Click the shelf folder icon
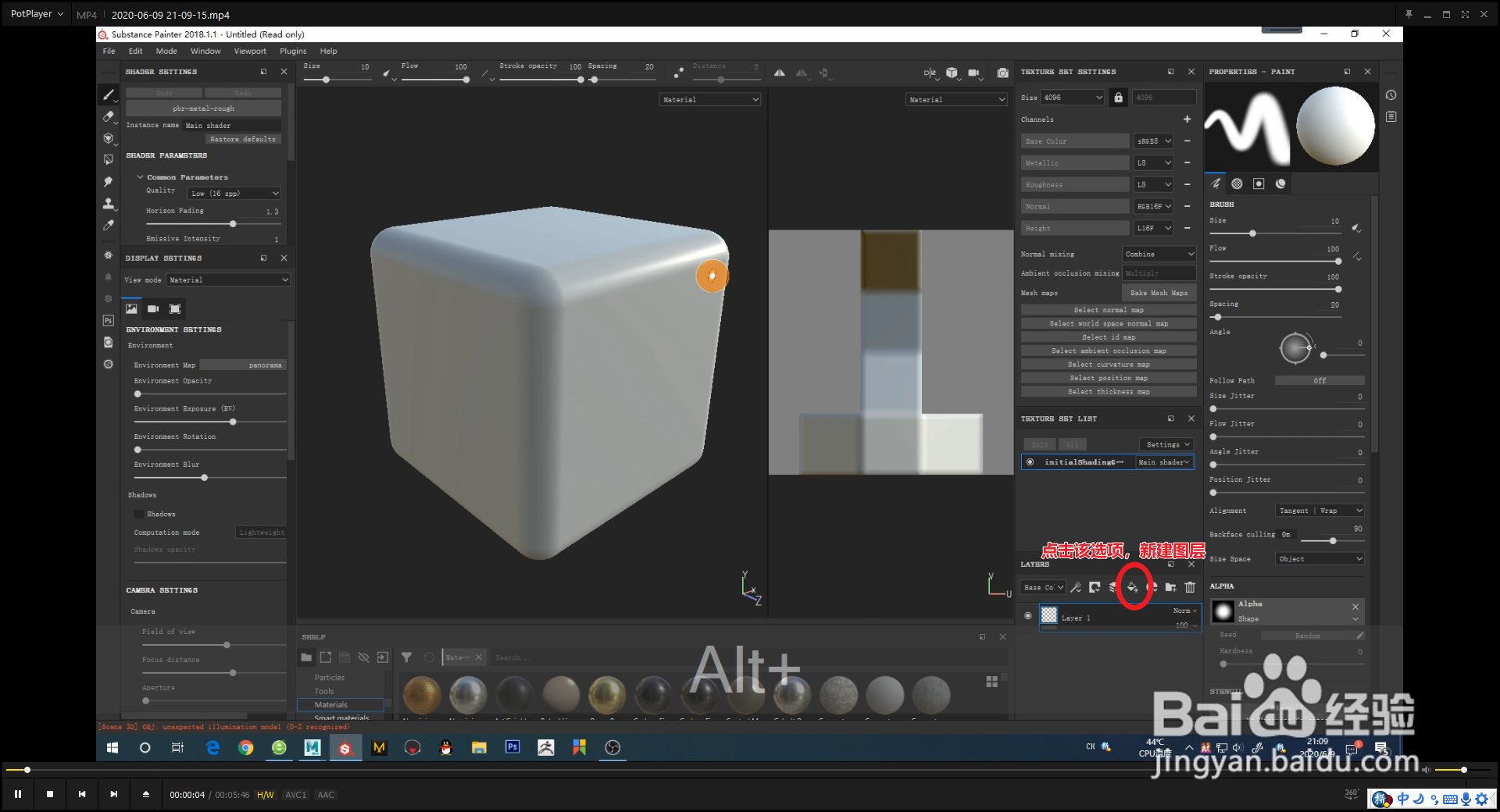The height and width of the screenshot is (812, 1500). [x=306, y=657]
